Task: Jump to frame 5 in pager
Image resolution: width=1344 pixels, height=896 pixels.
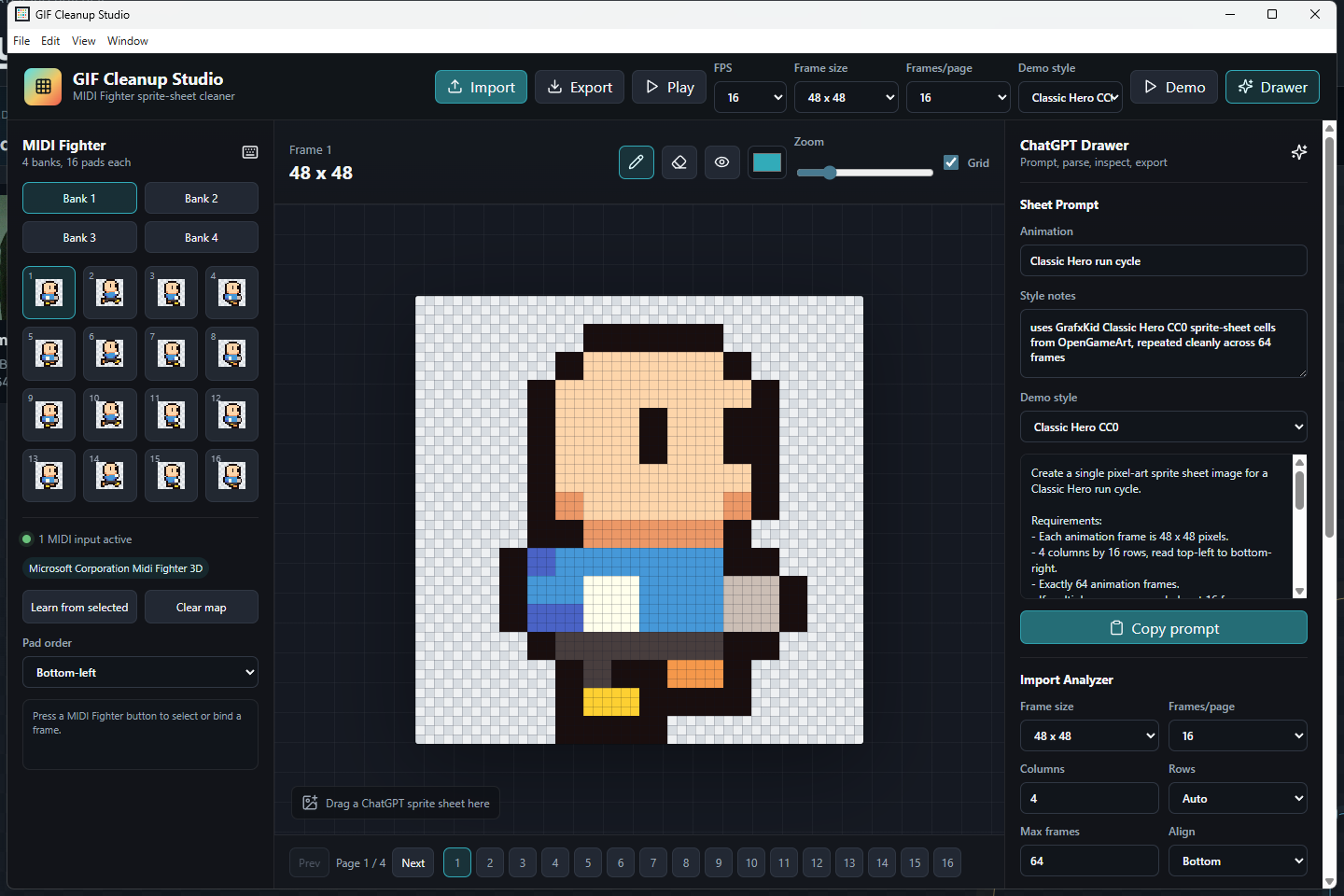Action: pos(588,863)
